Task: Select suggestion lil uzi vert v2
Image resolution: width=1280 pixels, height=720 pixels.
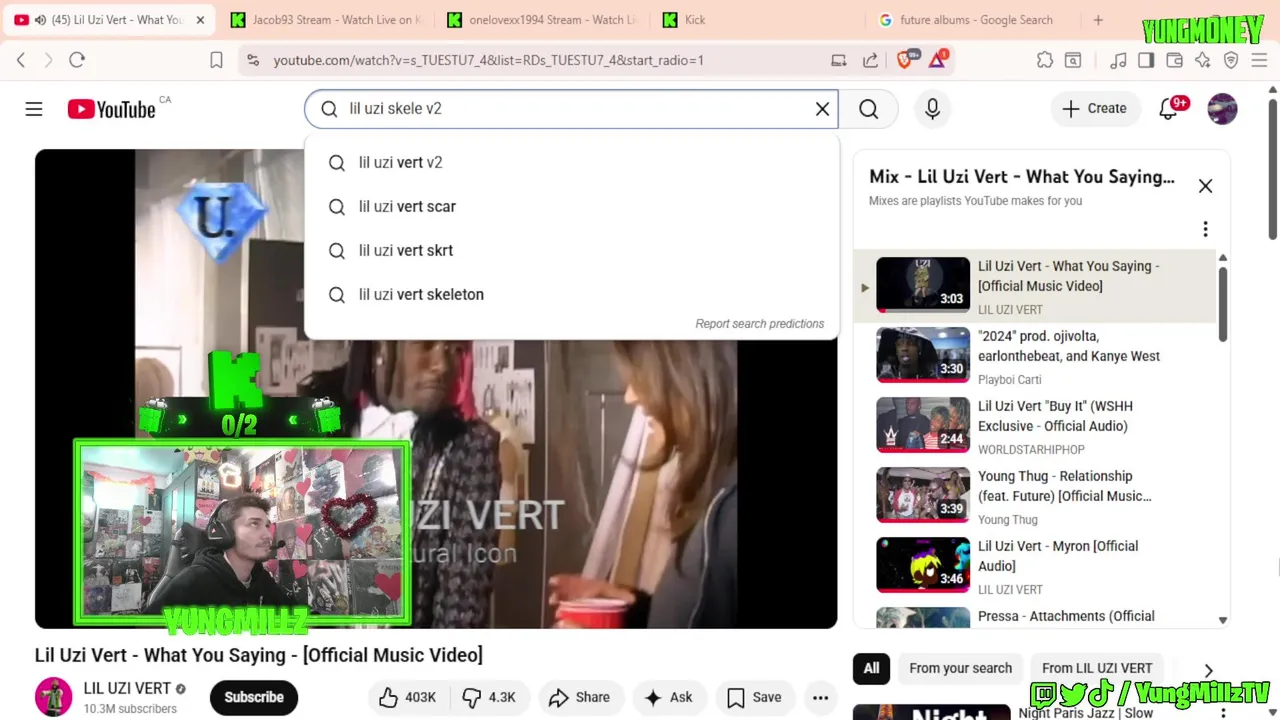Action: (571, 162)
